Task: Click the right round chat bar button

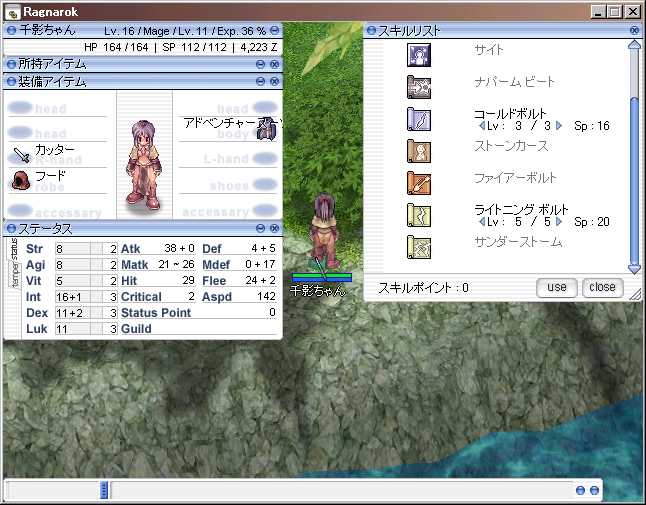Action: coord(594,490)
